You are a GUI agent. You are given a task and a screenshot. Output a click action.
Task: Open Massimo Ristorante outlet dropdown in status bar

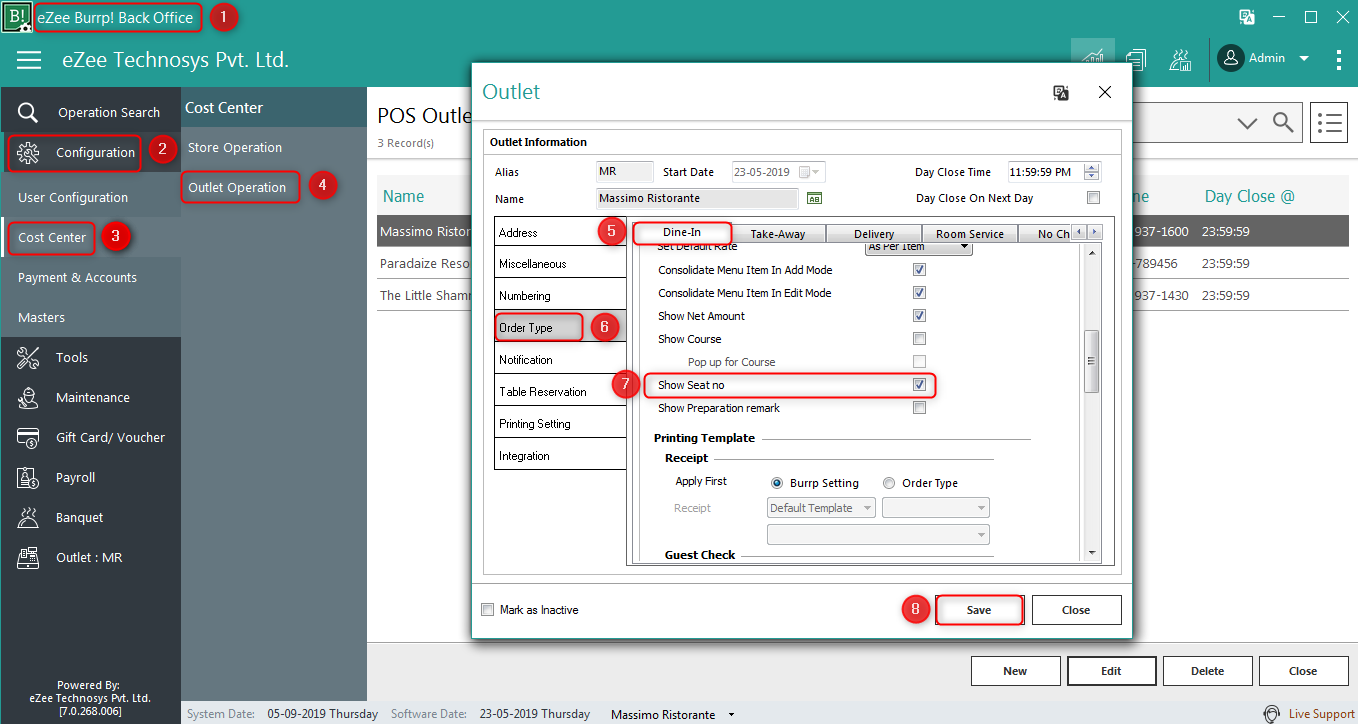point(732,715)
